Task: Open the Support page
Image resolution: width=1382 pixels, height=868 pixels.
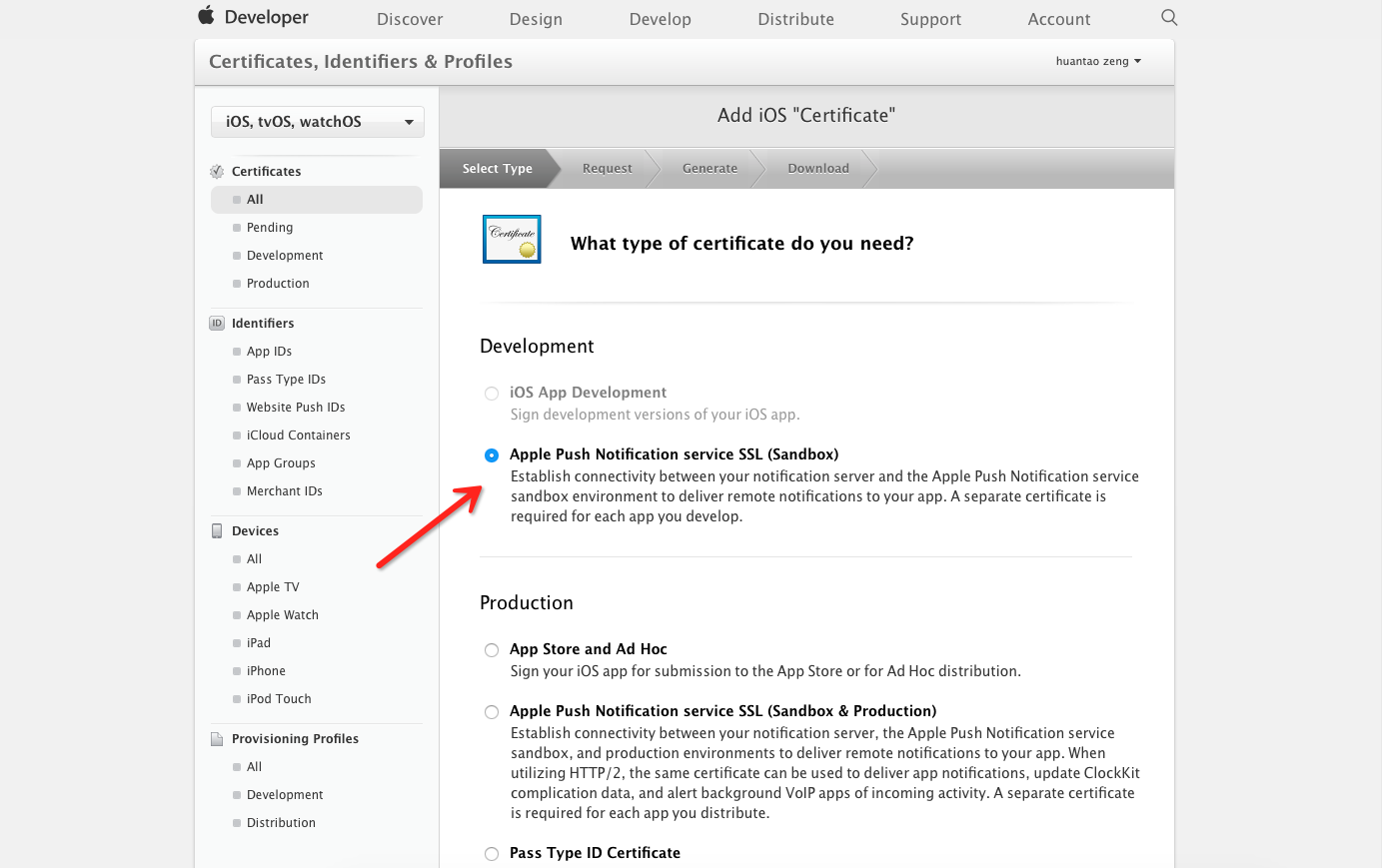Action: tap(930, 19)
